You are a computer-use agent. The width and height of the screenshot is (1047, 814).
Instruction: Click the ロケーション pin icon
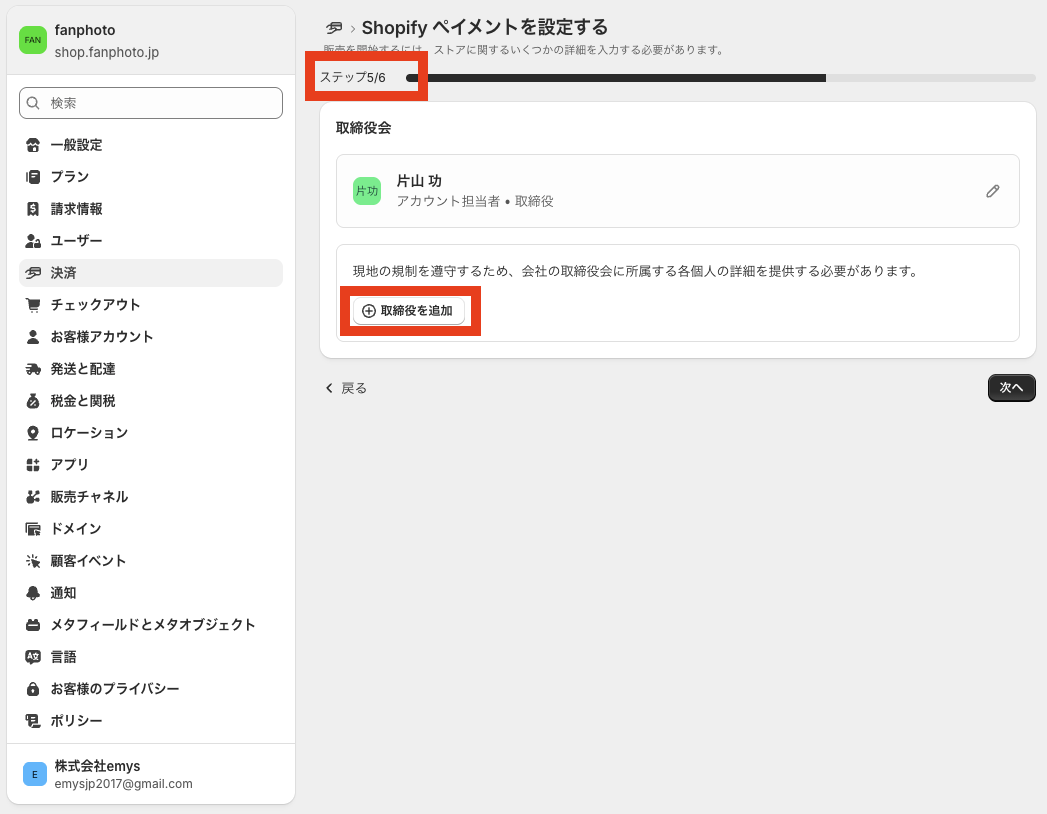33,433
